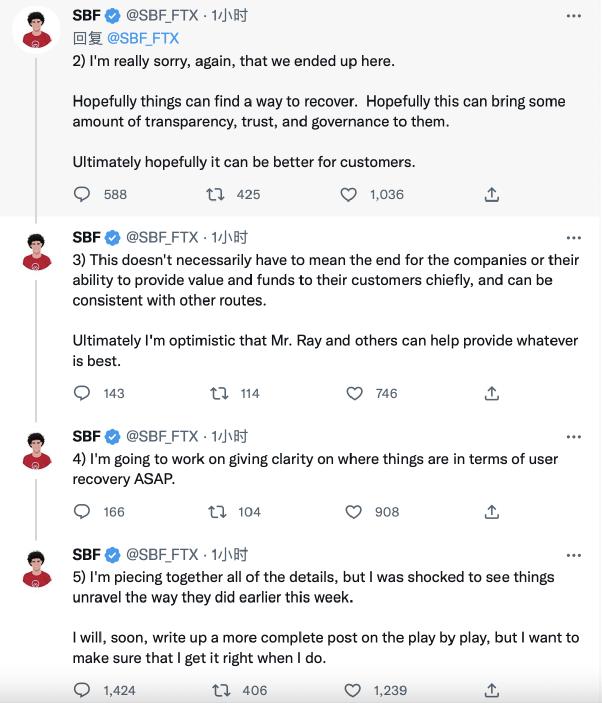The height and width of the screenshot is (703, 602).
Task: Reply to the tweet mentioning Mr. Ray
Action: 83,393
